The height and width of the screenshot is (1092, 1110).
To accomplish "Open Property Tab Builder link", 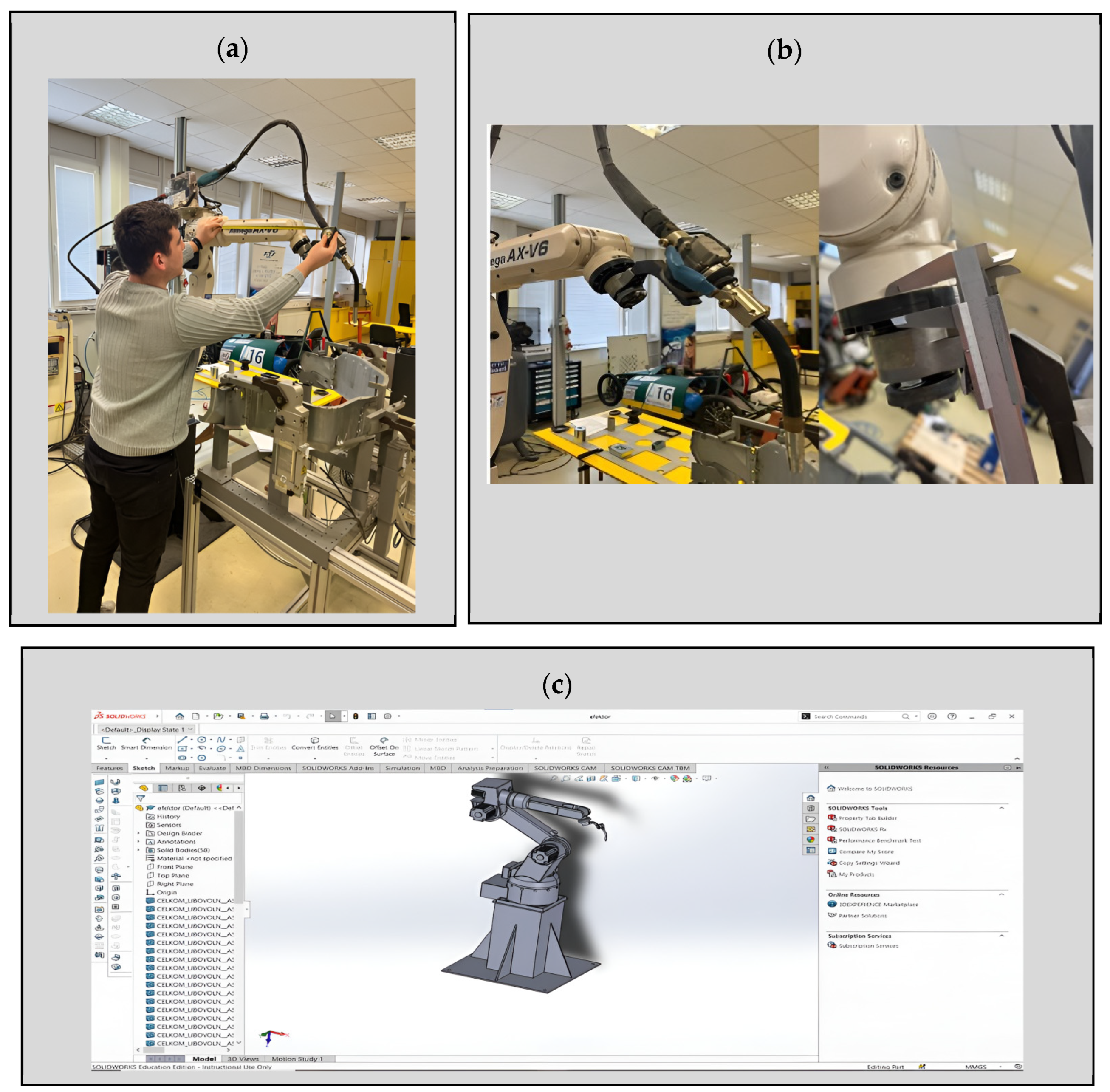I will [862, 818].
